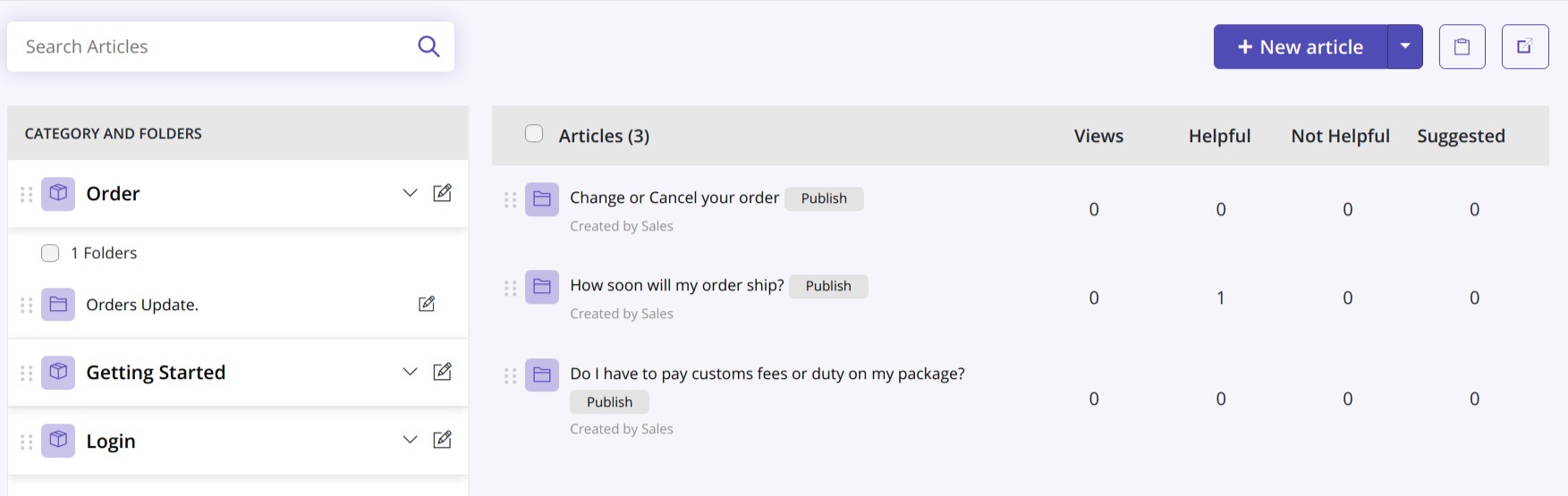1568x496 pixels.
Task: Edit the Order category via pencil icon
Action: click(x=442, y=193)
